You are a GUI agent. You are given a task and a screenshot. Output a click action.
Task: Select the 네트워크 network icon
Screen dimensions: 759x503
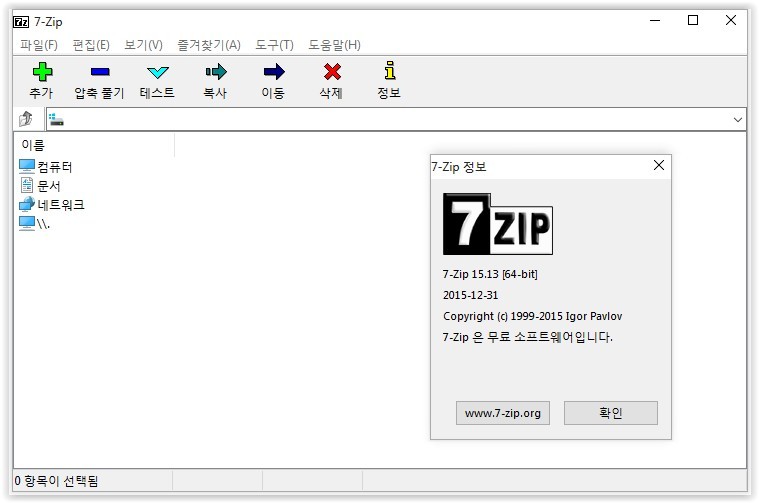tap(27, 204)
